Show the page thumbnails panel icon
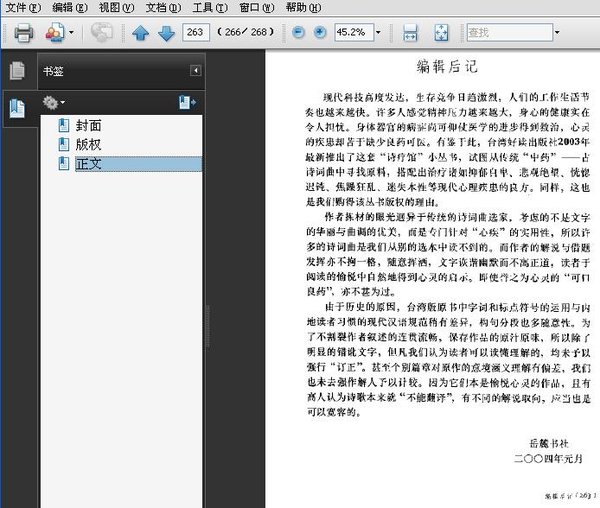Viewport: 600px width, 508px height. [x=17, y=71]
